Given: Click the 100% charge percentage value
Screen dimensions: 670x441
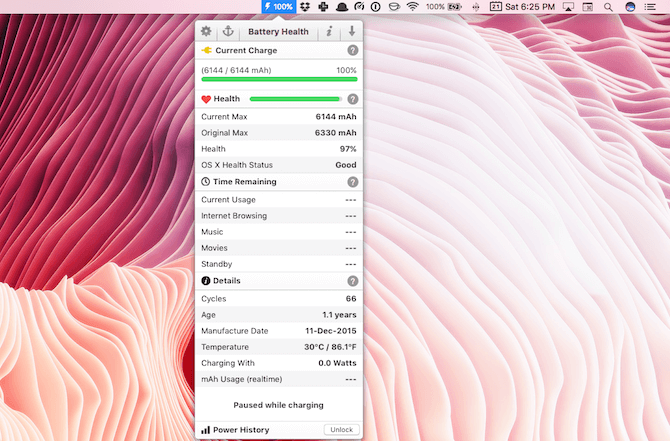Looking at the screenshot, I should click(x=346, y=70).
